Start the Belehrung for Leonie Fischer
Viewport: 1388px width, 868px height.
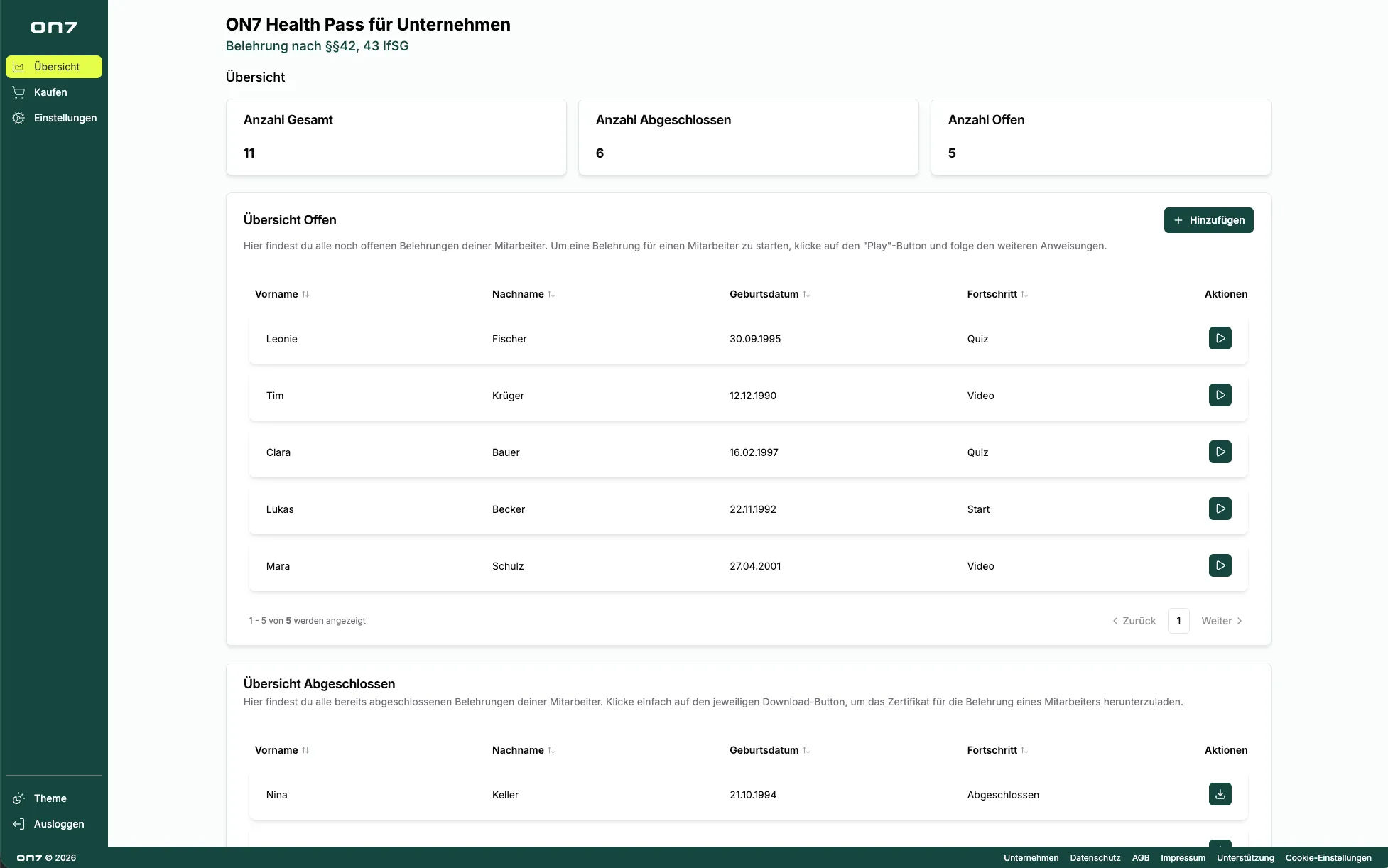[x=1220, y=338]
